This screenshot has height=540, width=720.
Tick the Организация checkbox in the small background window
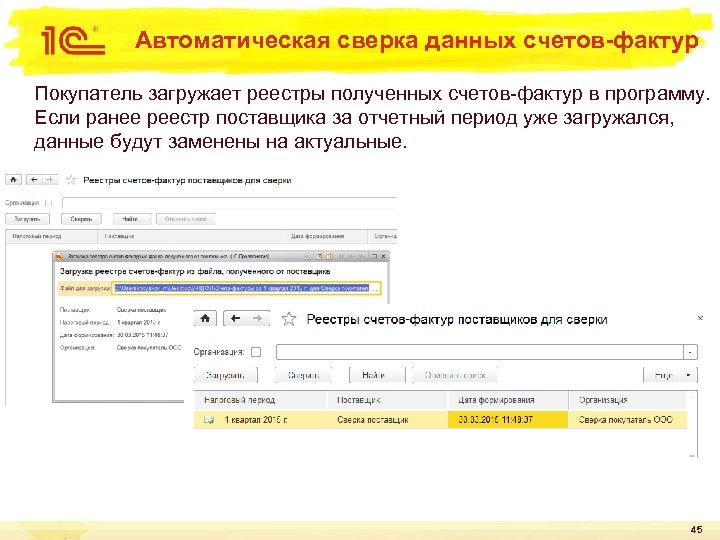[x=48, y=202]
